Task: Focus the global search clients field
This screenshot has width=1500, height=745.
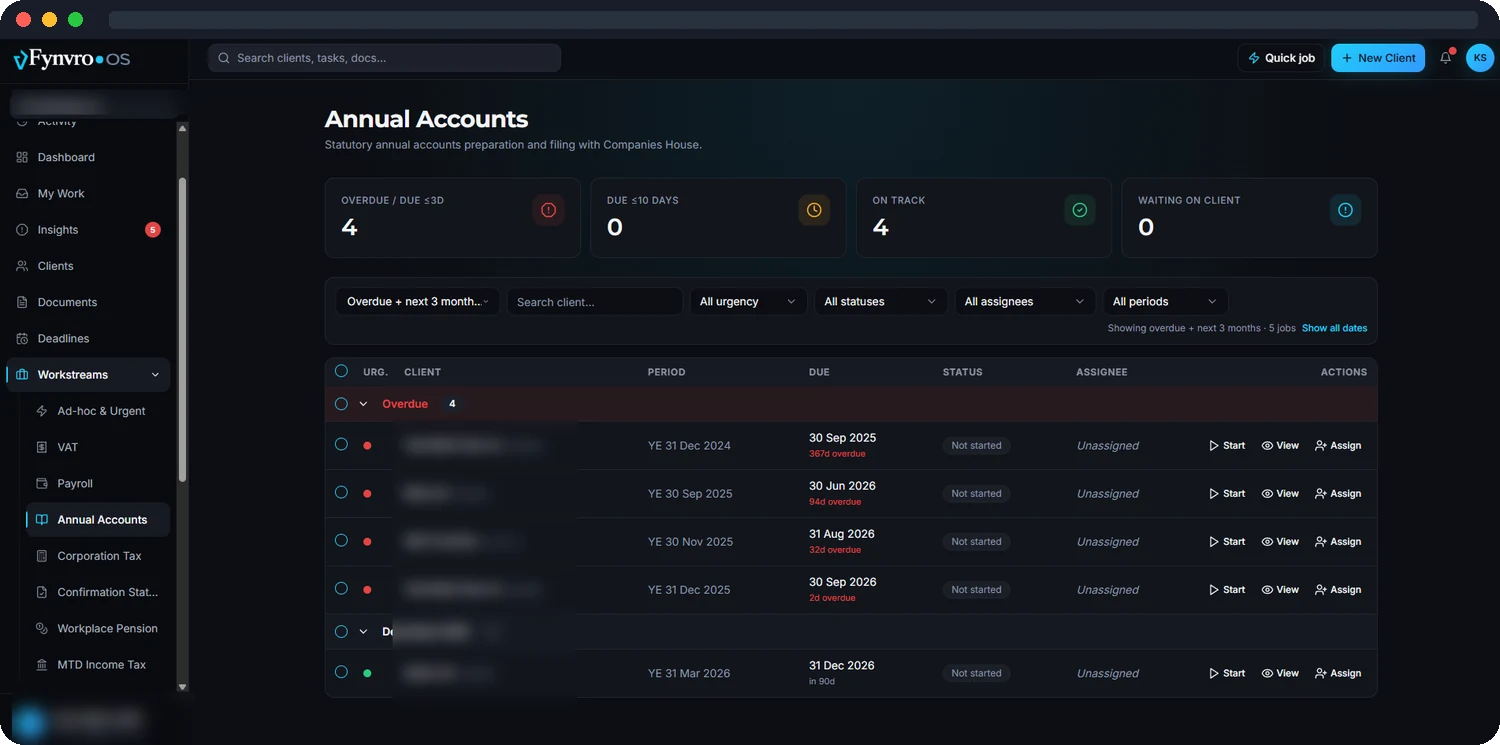Action: click(x=384, y=58)
